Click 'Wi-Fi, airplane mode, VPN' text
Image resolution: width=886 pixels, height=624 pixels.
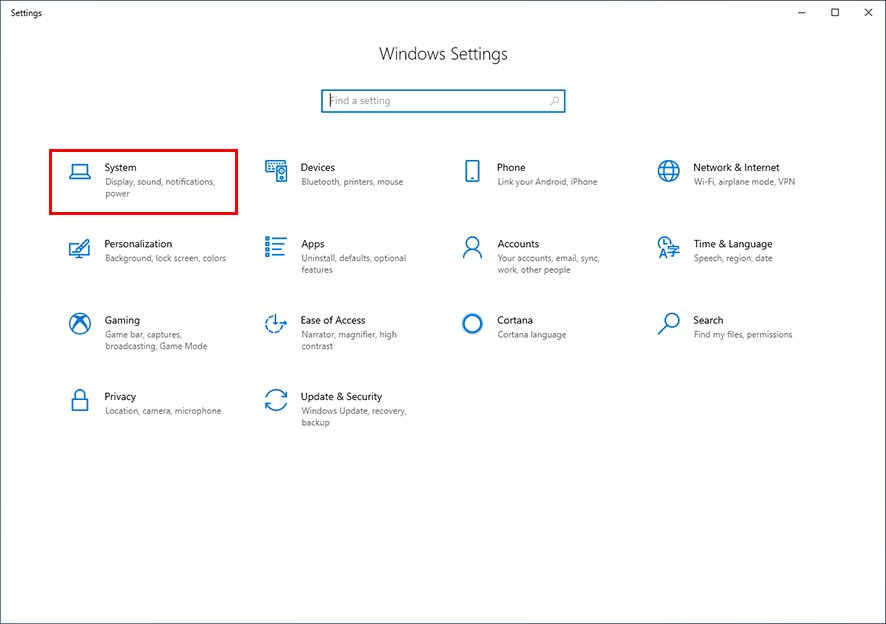tap(744, 182)
